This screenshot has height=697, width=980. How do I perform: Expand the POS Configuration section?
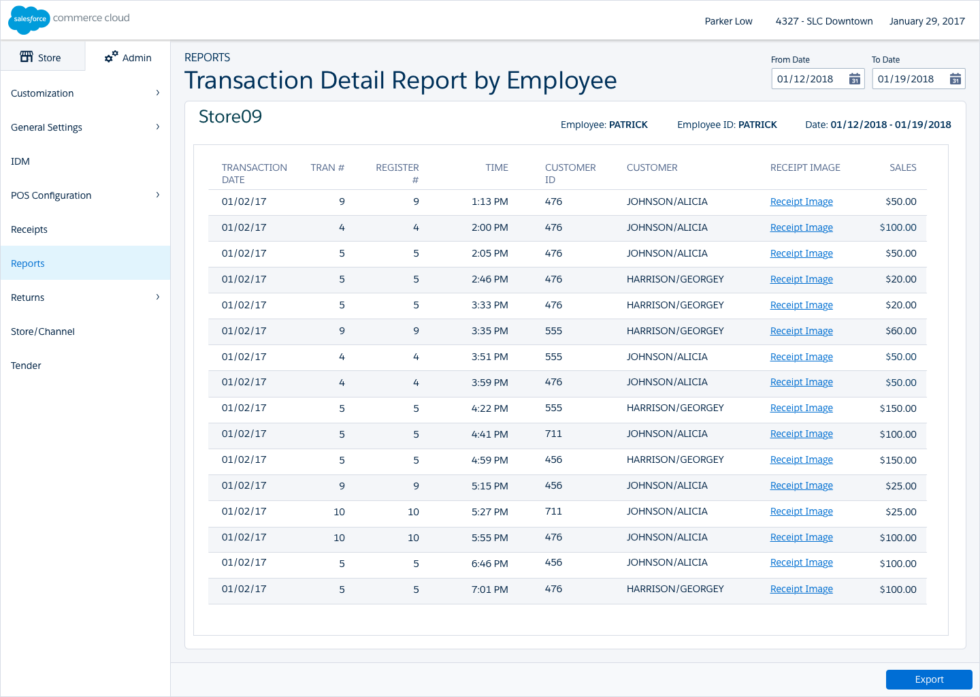pyautogui.click(x=60, y=195)
